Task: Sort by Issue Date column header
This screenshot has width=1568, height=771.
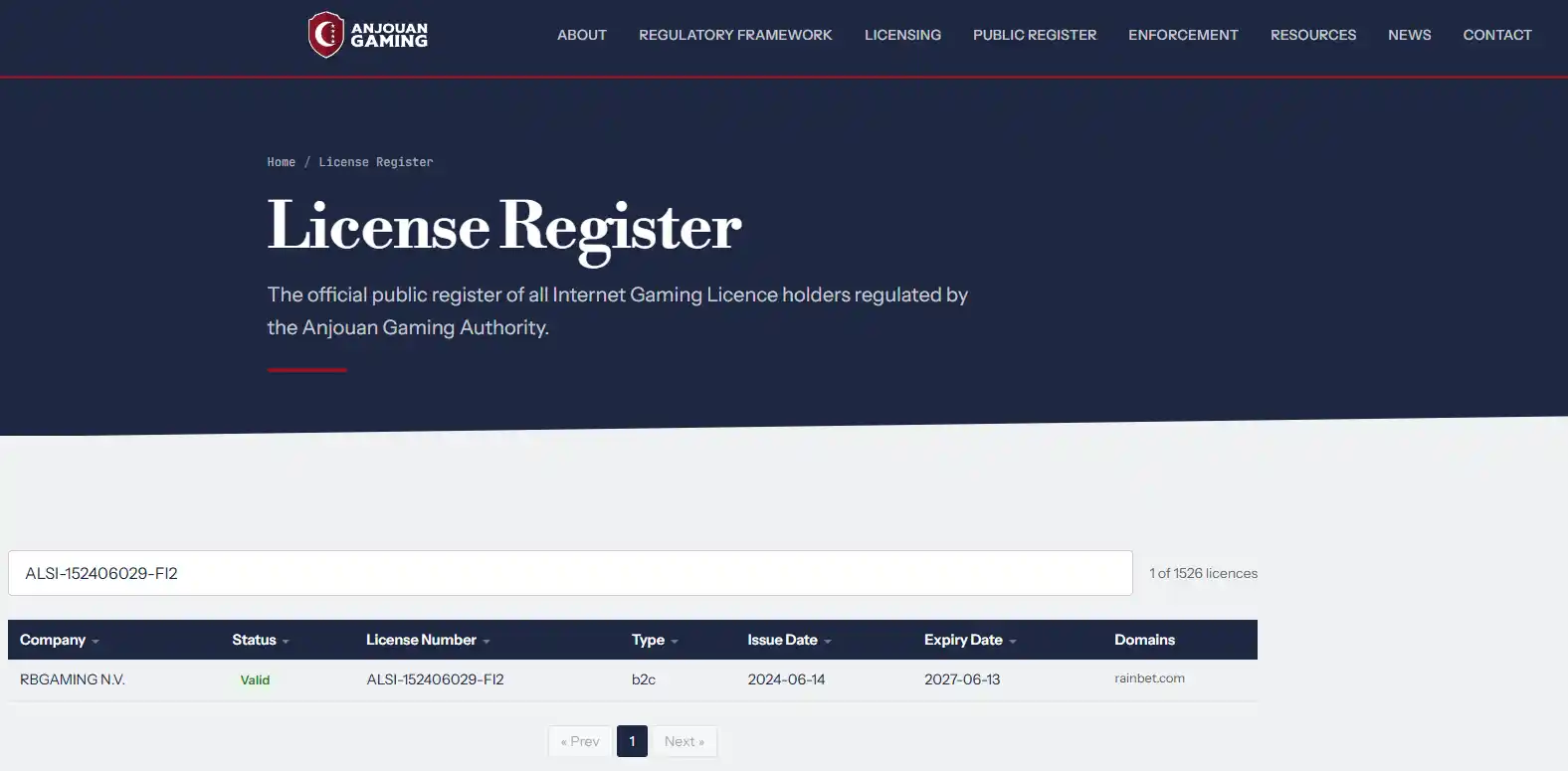Action: click(789, 640)
